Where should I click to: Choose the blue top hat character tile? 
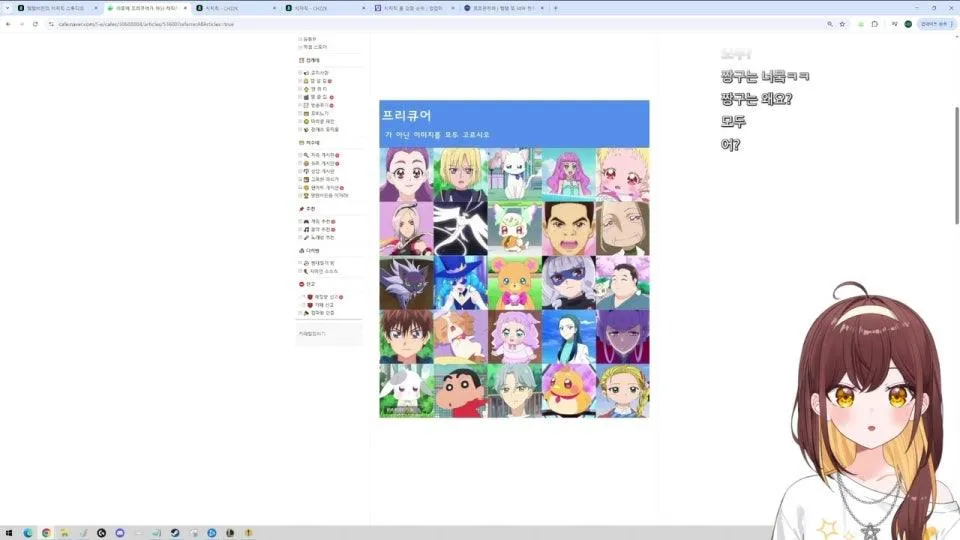click(x=460, y=283)
